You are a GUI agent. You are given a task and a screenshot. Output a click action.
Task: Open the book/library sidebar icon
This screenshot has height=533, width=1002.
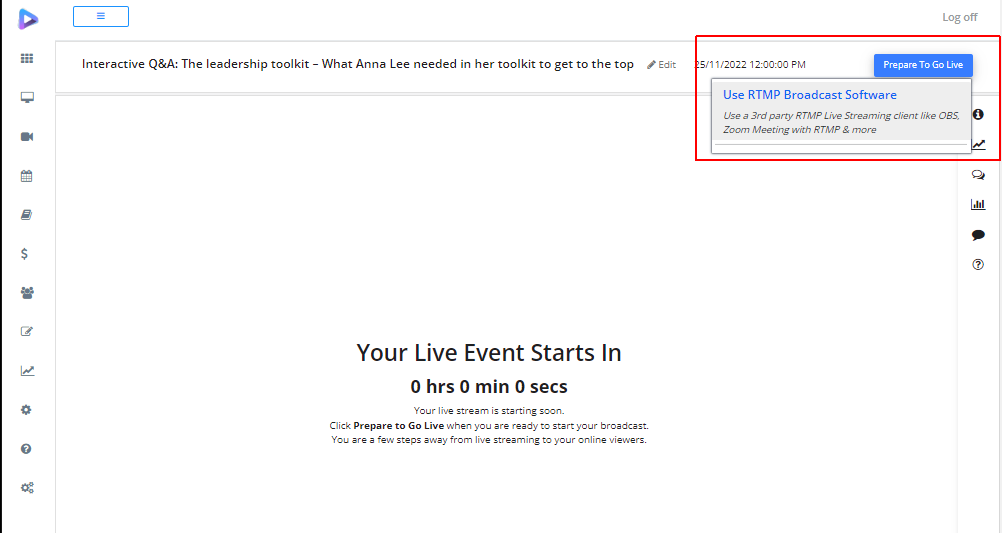[x=26, y=215]
